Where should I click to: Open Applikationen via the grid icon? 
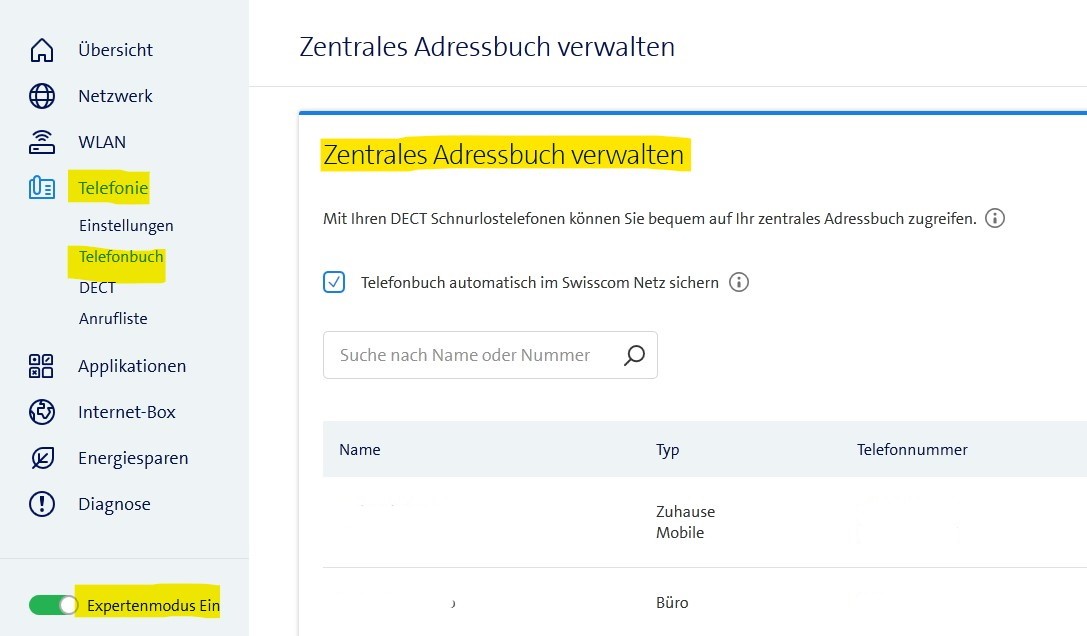click(x=40, y=365)
